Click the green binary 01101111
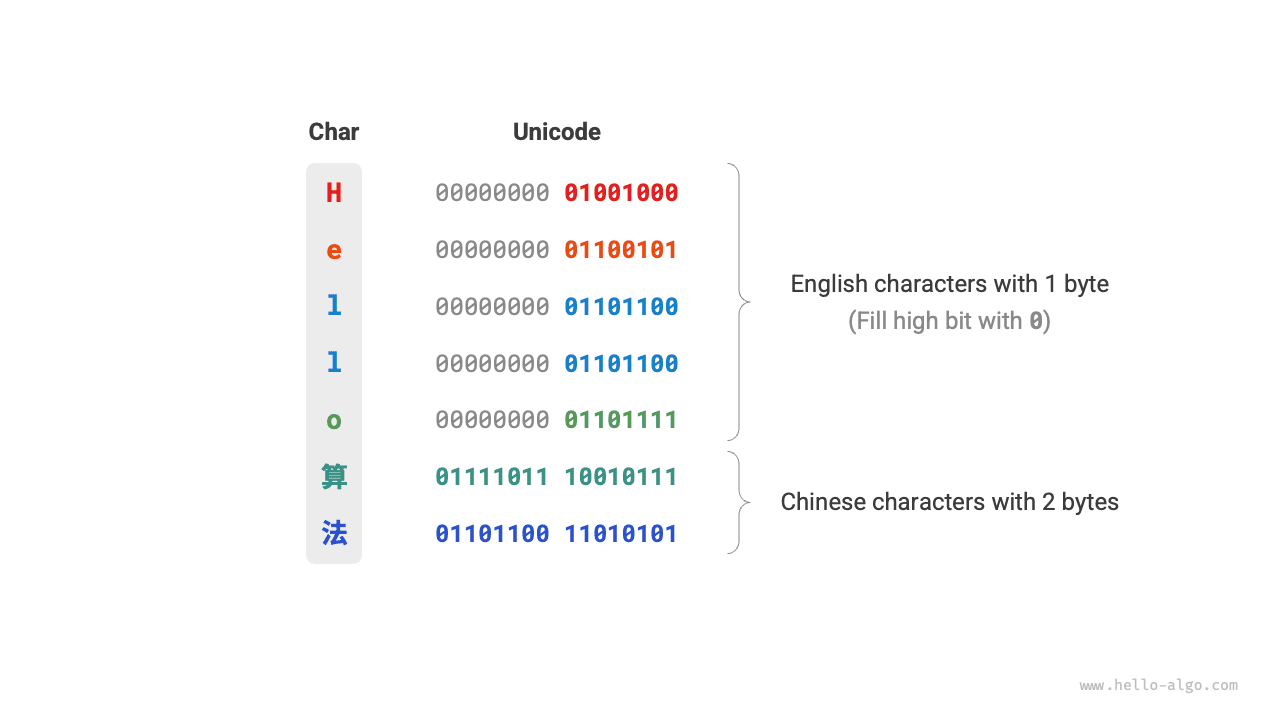The height and width of the screenshot is (720, 1280). 621,420
